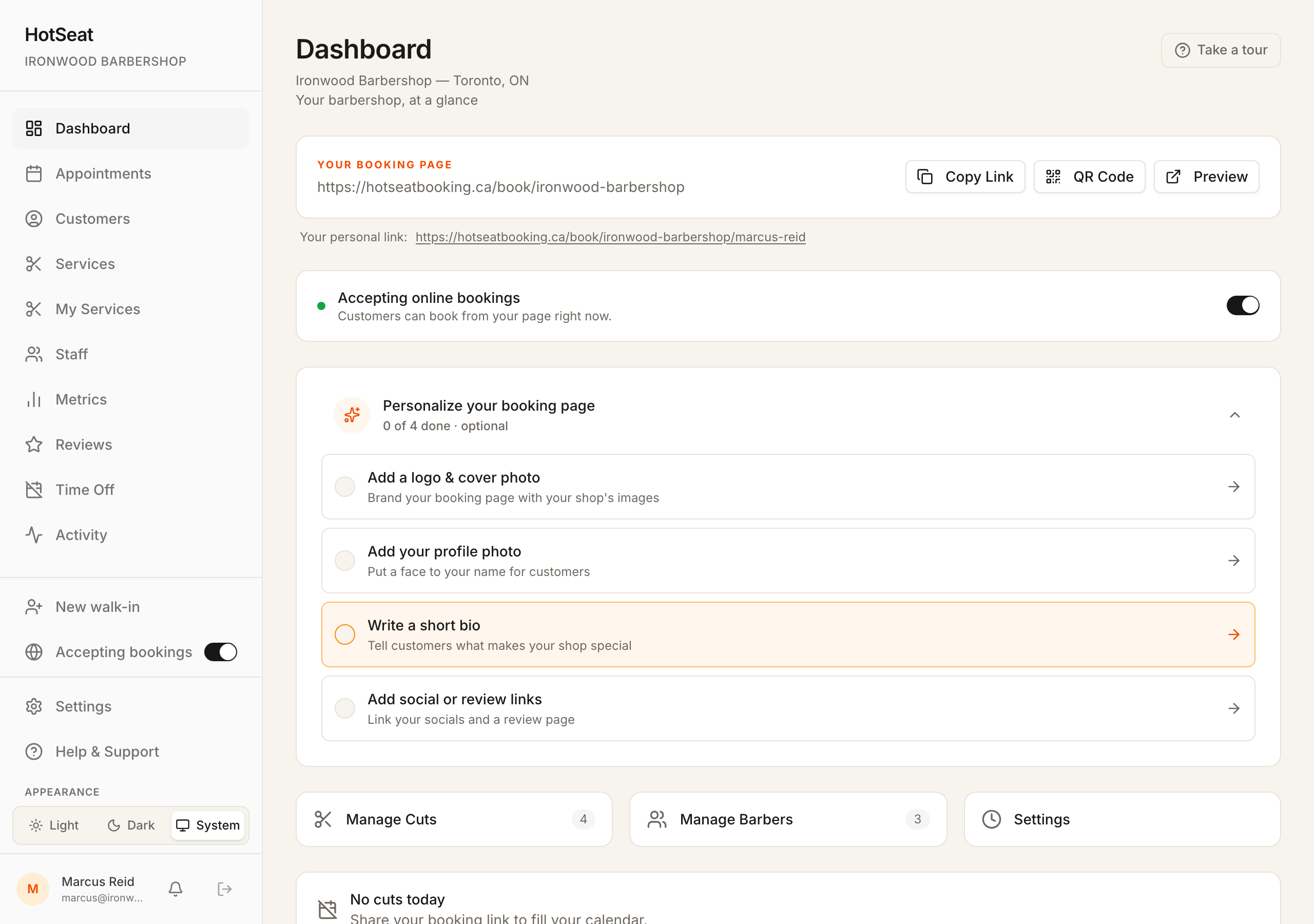Open the marcus-reid personal booking link

click(x=610, y=237)
